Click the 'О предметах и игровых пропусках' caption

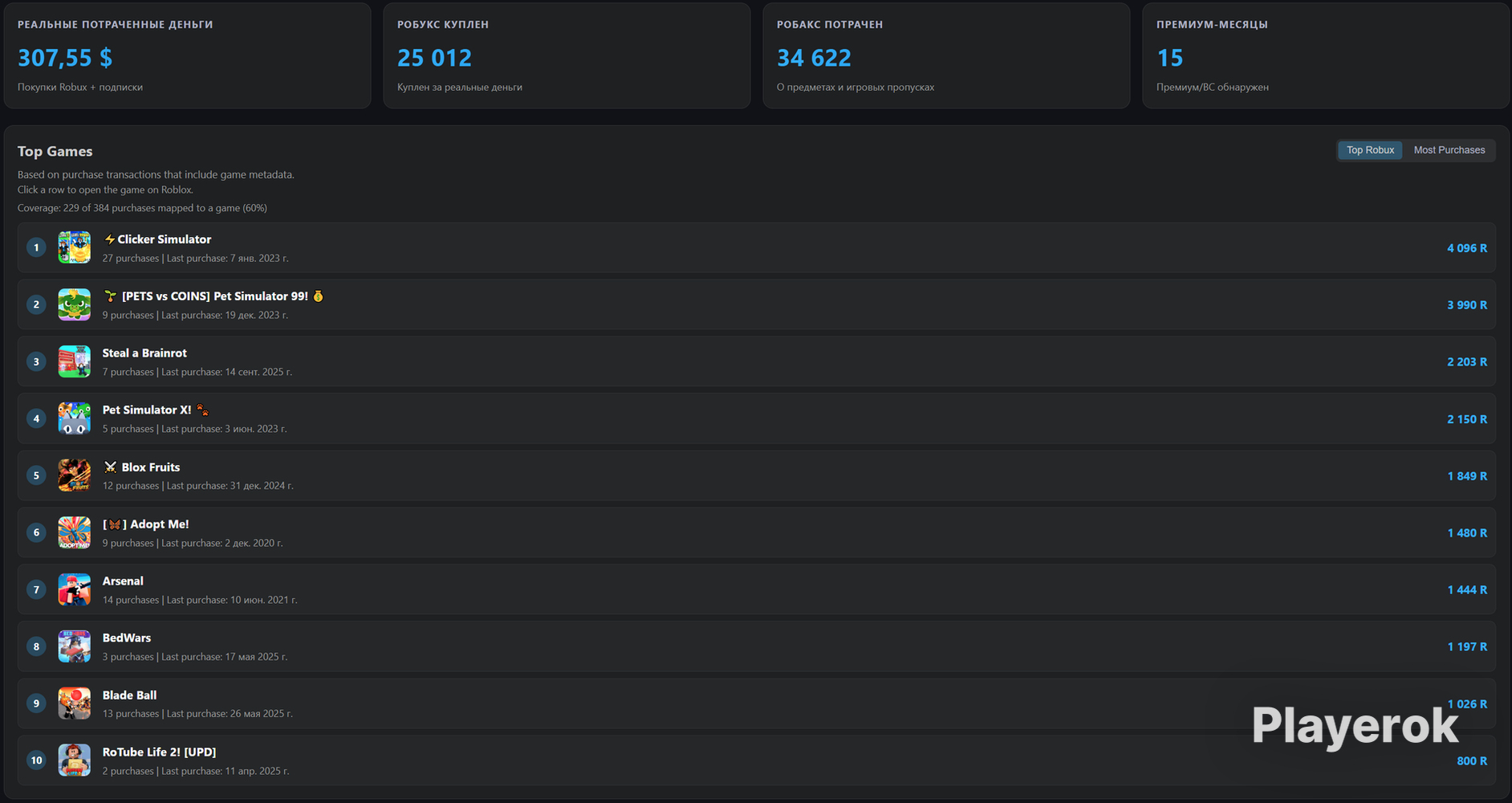856,88
